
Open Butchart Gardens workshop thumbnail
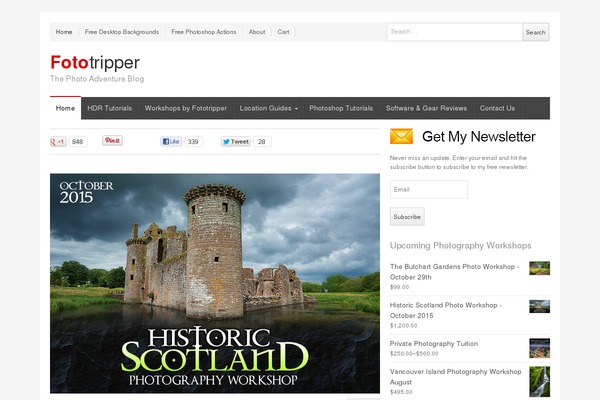(540, 268)
